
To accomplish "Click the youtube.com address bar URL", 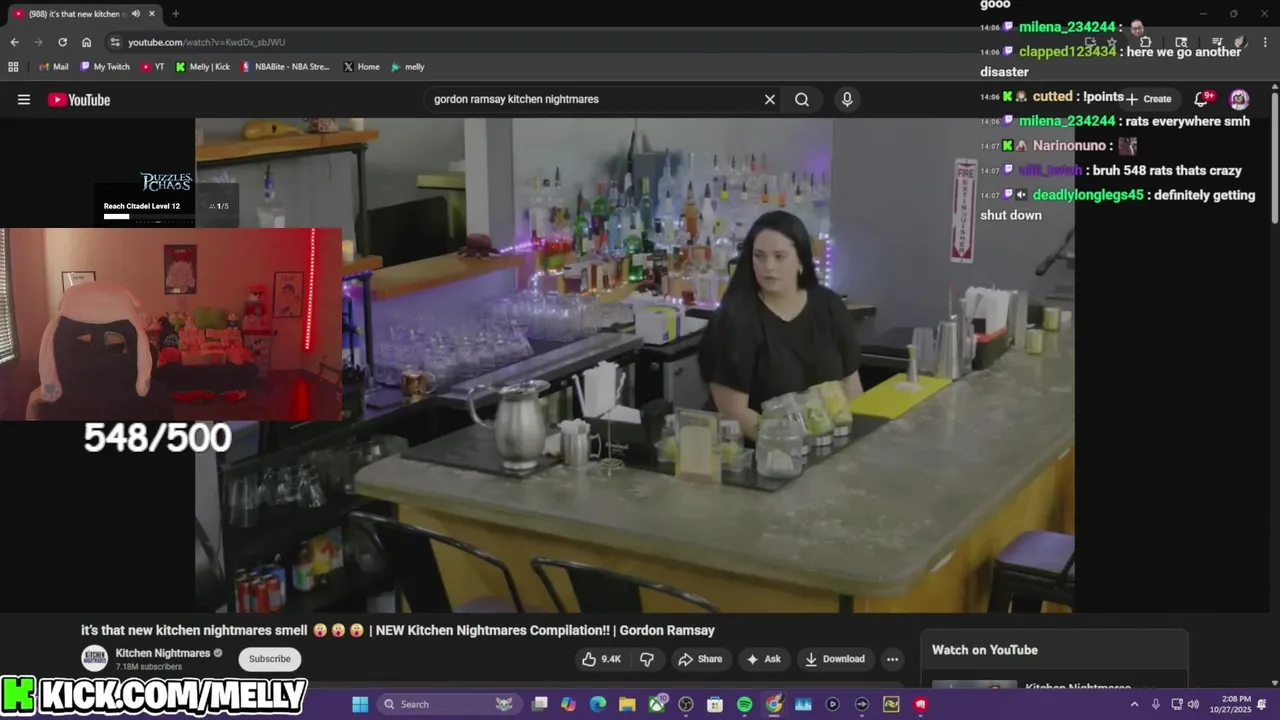I will 206,42.
